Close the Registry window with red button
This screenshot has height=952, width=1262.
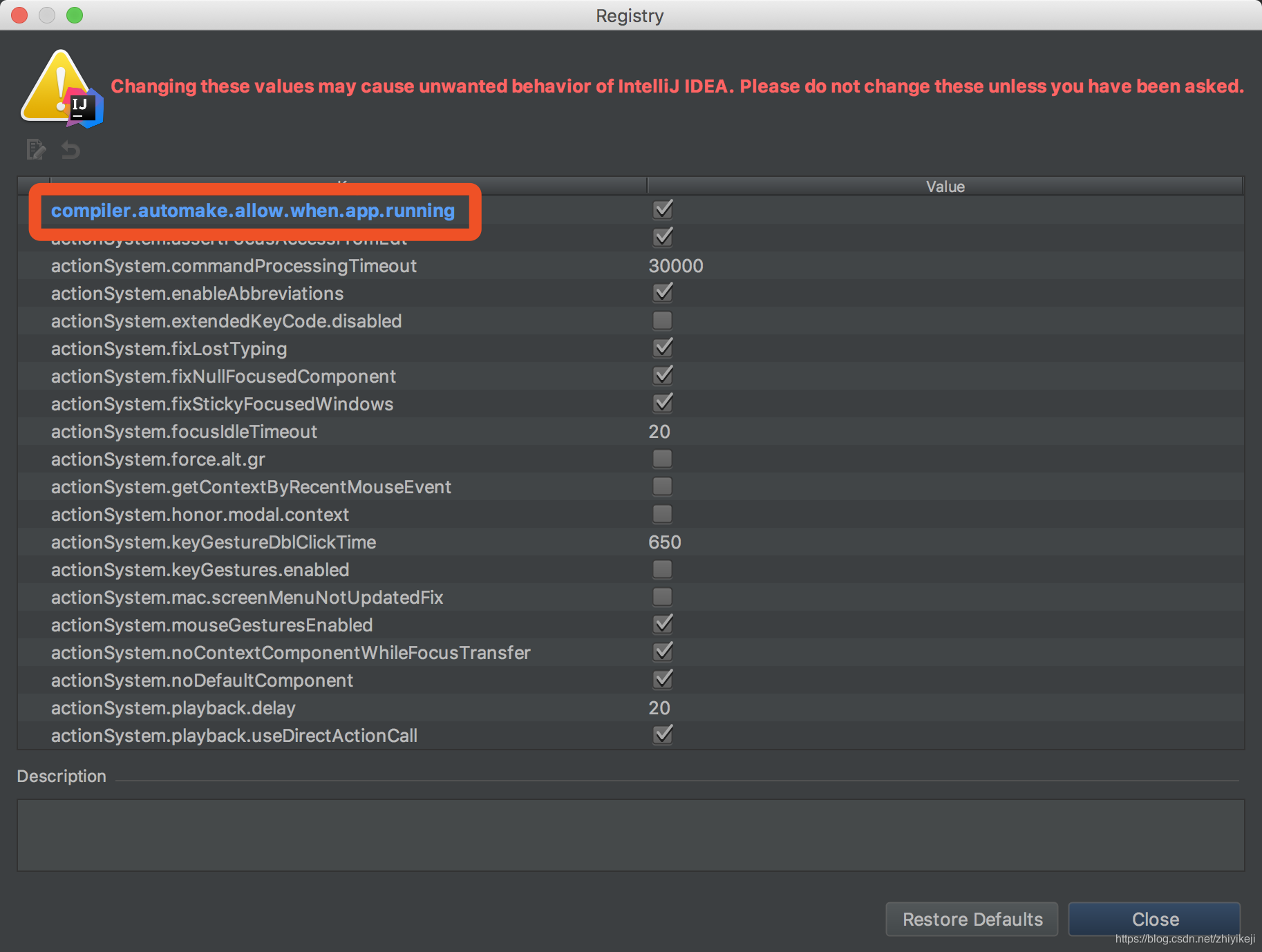pyautogui.click(x=19, y=15)
